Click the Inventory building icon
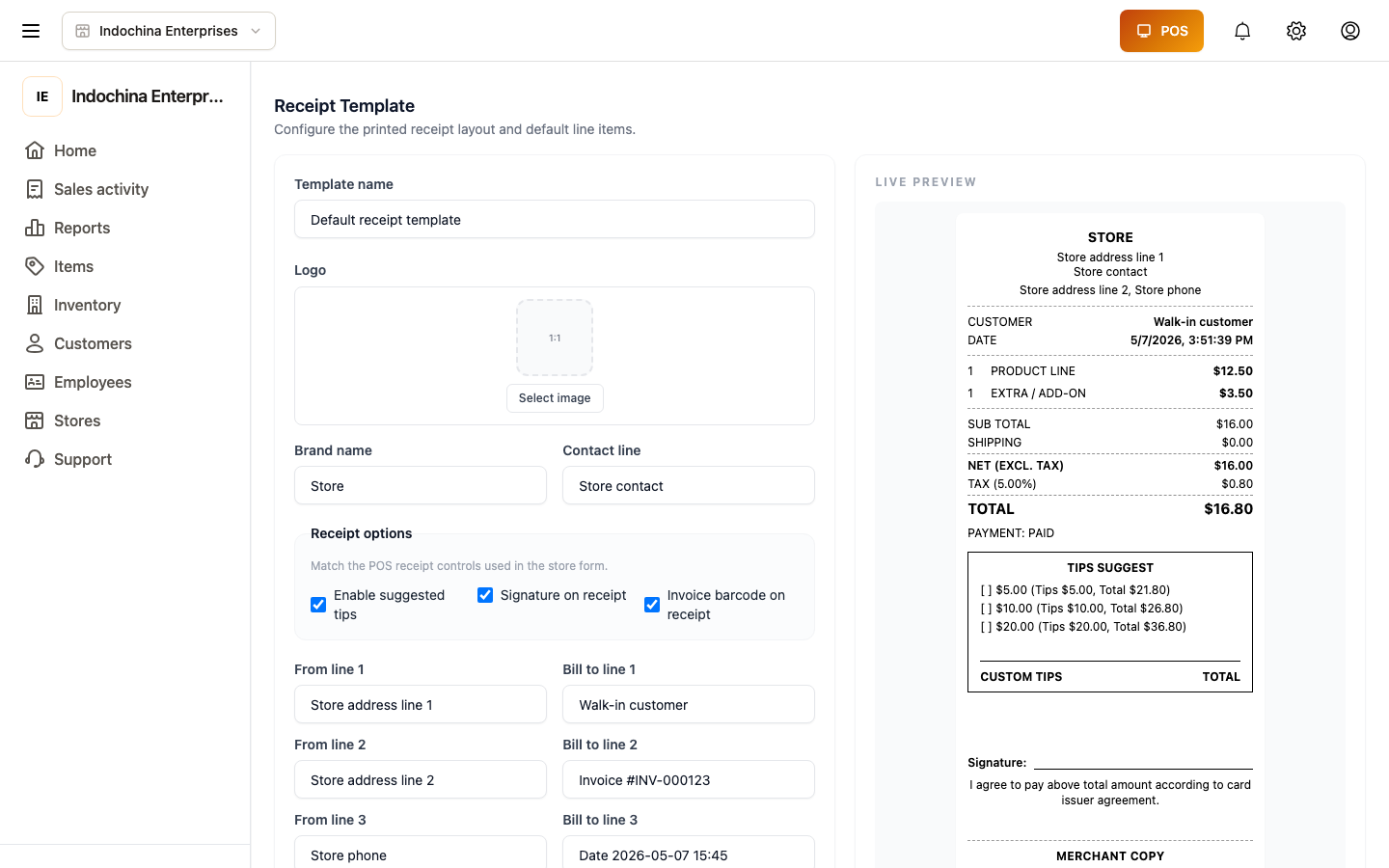 coord(35,305)
